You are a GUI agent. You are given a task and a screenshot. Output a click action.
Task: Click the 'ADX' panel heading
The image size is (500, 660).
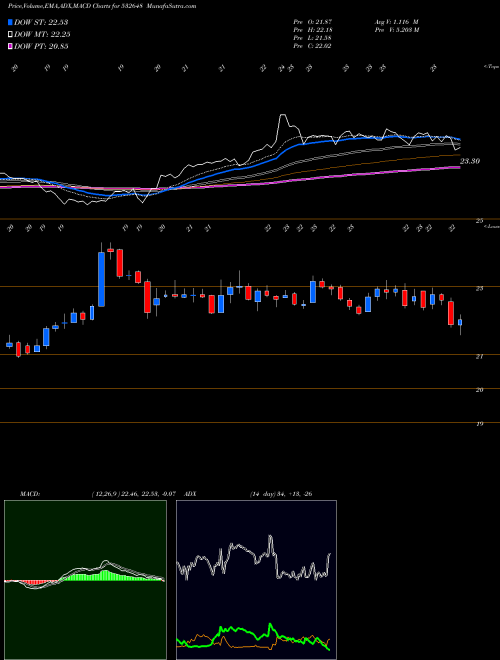click(190, 493)
